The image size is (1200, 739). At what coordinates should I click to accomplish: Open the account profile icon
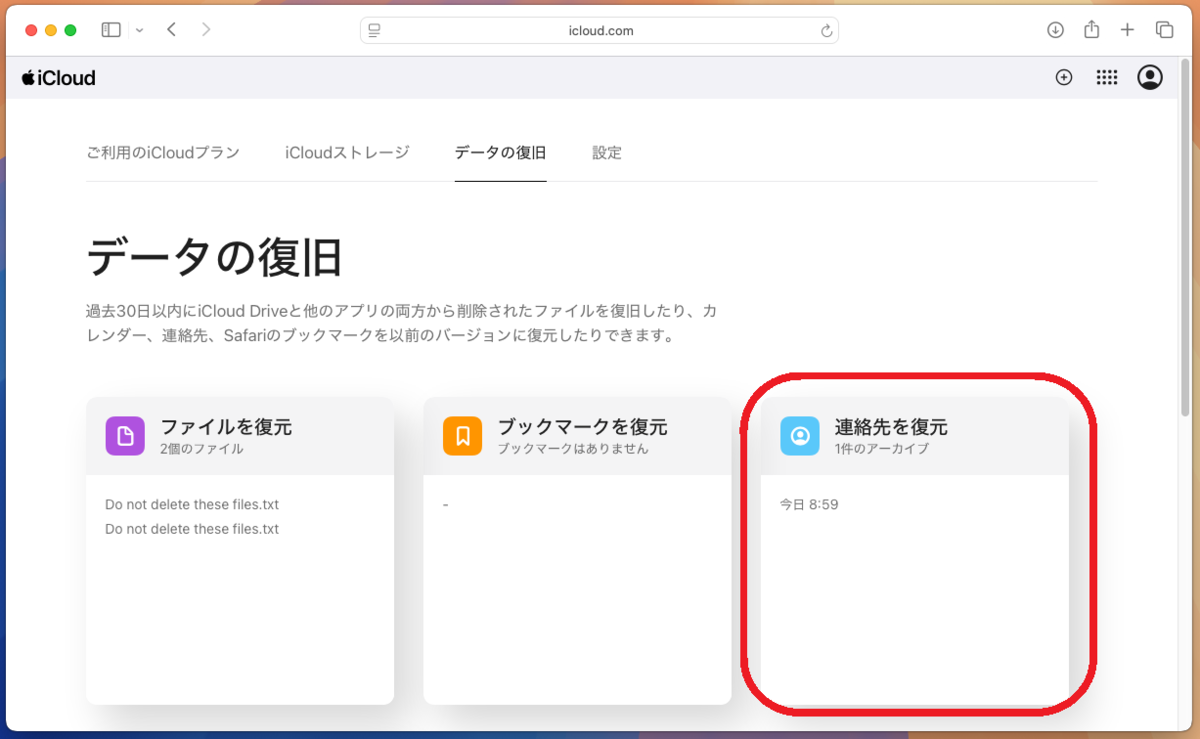pos(1150,78)
